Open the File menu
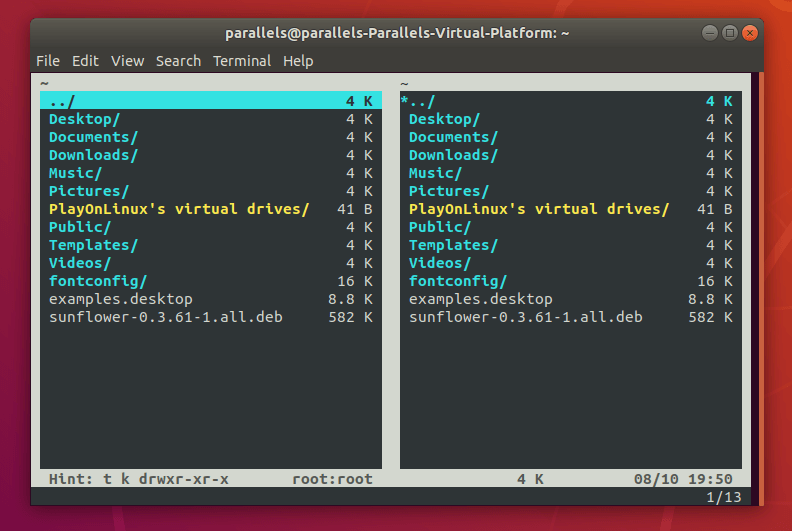This screenshot has width=792, height=531. 48,61
